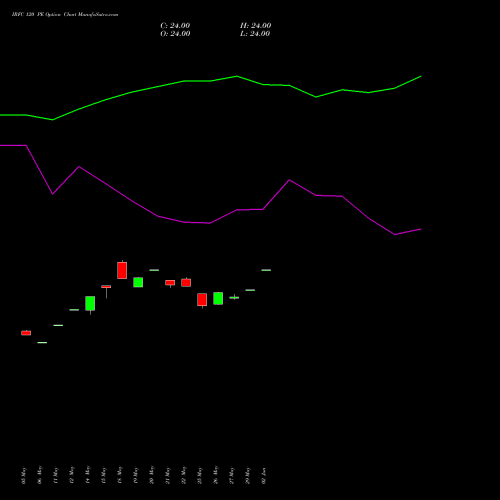Click the low value 'L: 24.00'

(x=255, y=34)
